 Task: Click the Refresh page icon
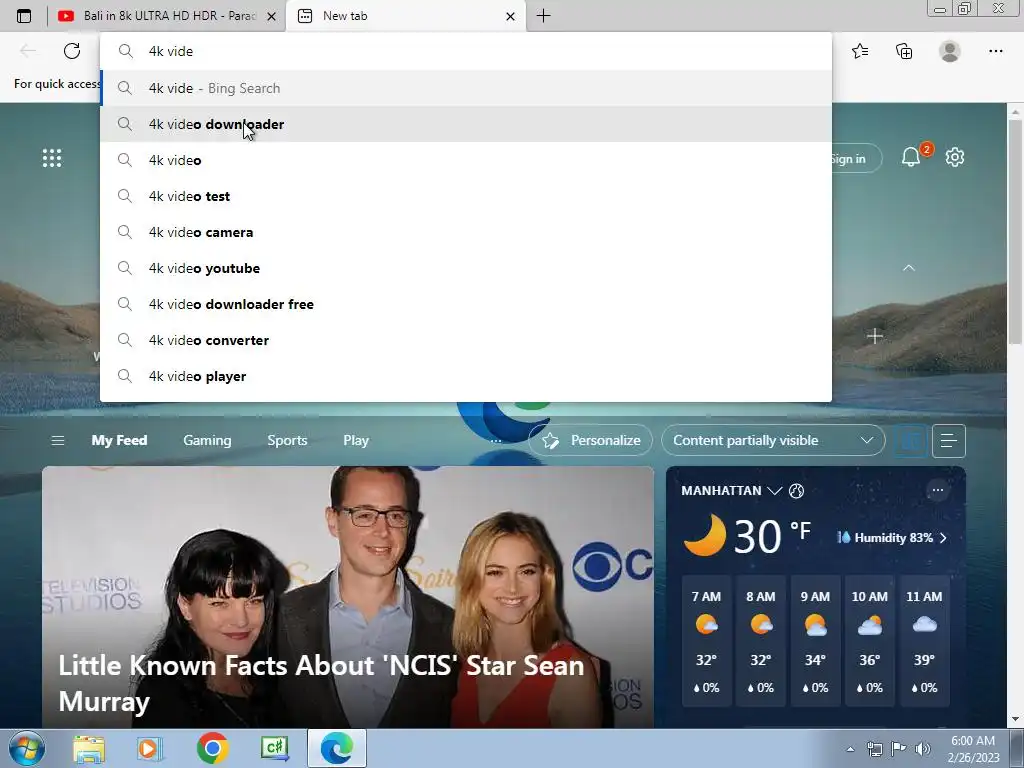(x=72, y=51)
